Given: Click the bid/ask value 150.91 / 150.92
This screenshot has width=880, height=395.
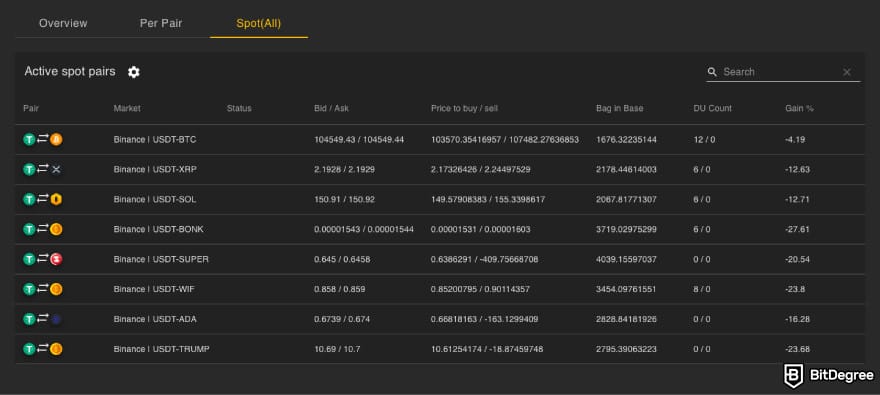Looking at the screenshot, I should point(345,199).
